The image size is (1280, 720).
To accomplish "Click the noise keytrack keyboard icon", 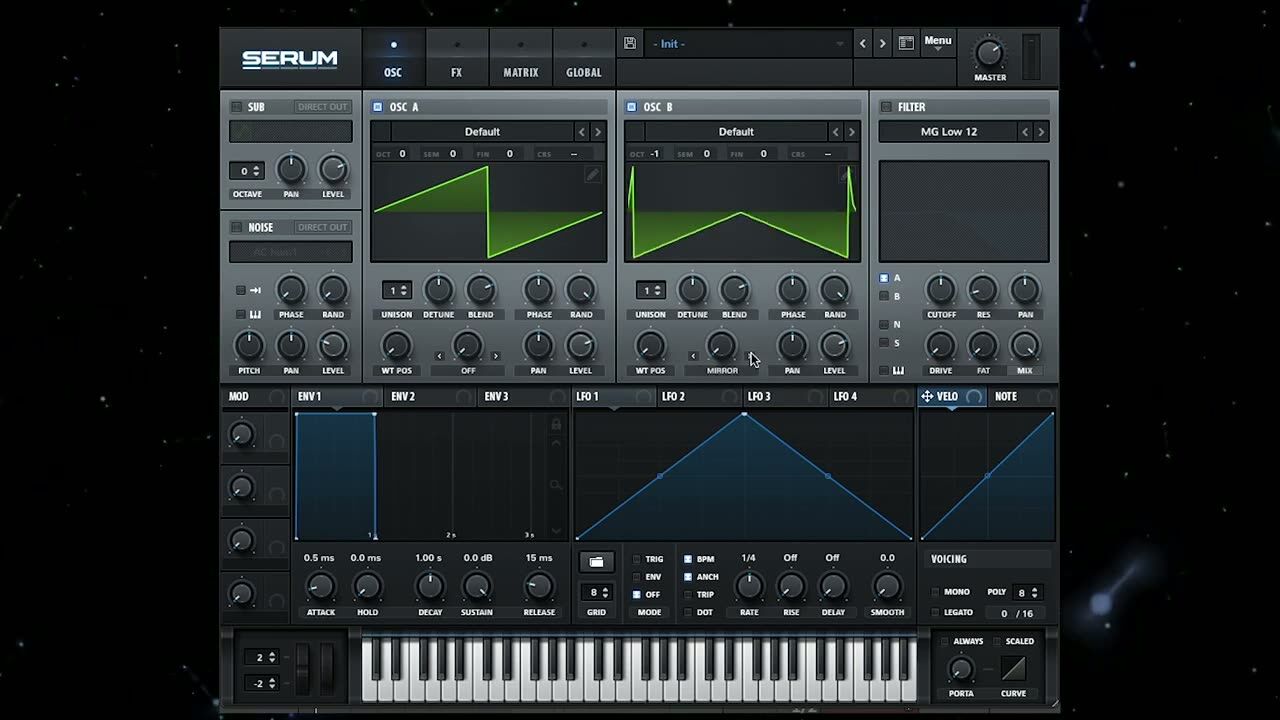I will [x=255, y=314].
